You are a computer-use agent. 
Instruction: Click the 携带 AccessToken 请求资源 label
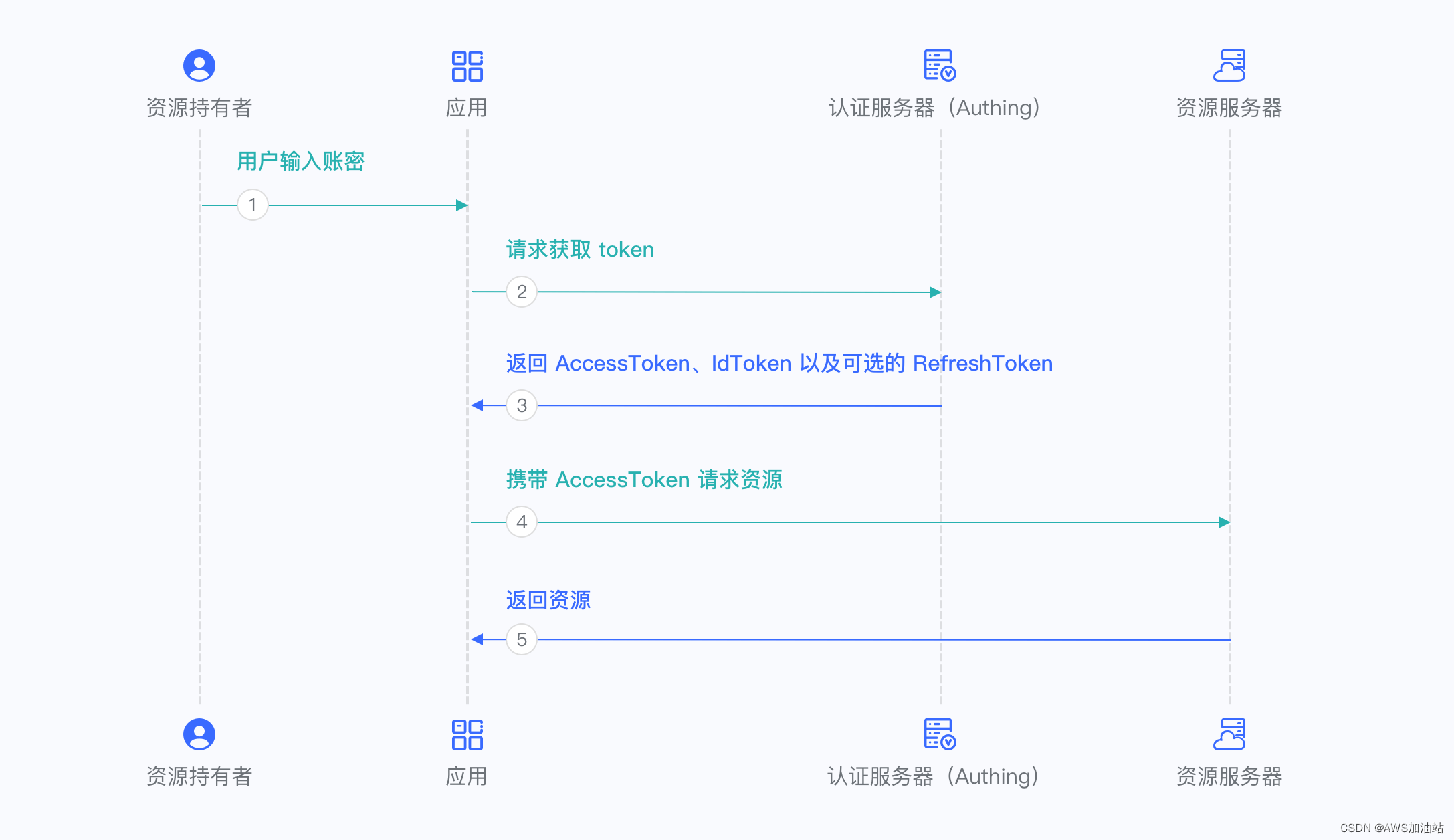coord(645,480)
